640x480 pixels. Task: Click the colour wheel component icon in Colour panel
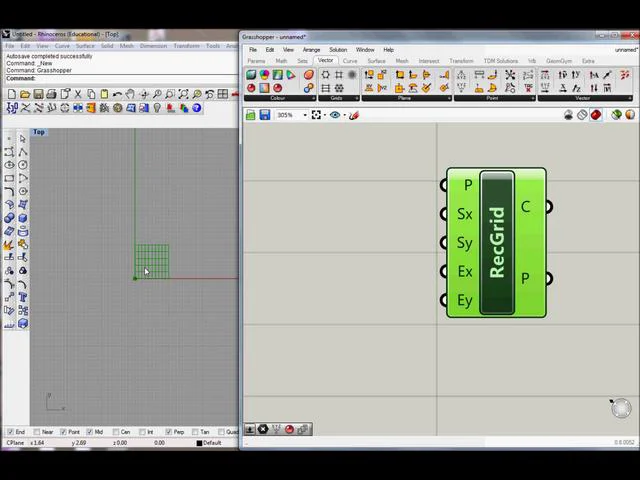click(x=264, y=75)
